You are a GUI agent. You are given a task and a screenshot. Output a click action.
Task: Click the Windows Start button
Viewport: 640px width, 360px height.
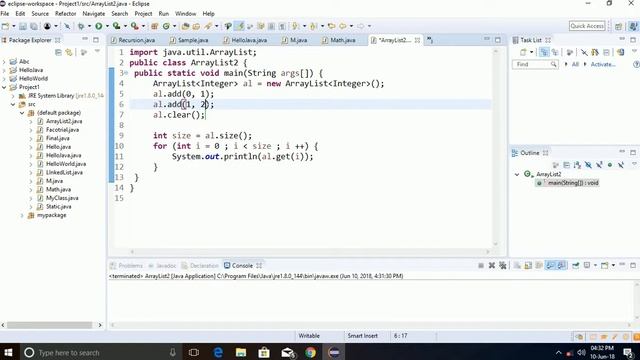(x=8, y=352)
